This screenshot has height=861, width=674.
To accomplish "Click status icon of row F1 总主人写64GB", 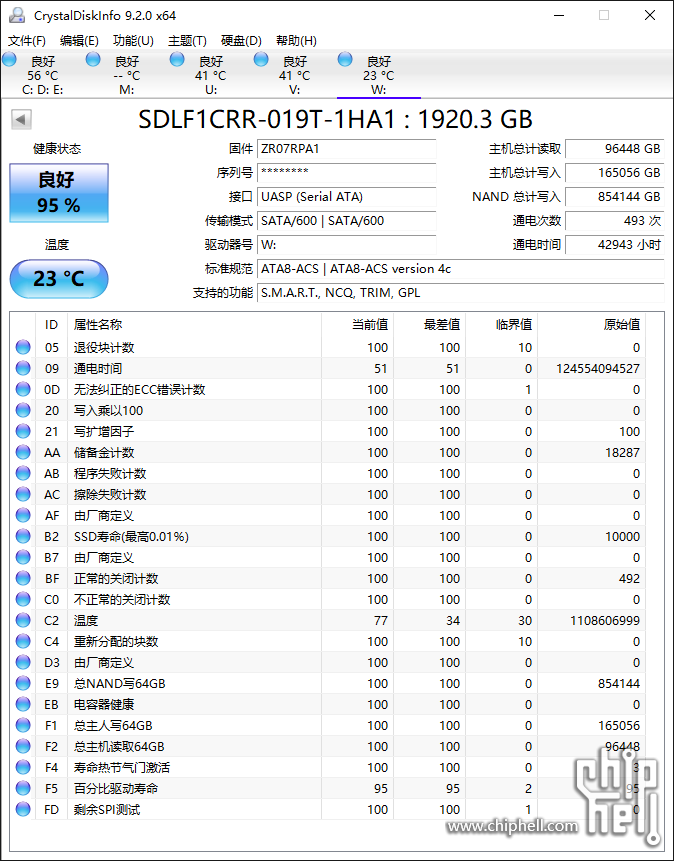I will pos(23,725).
